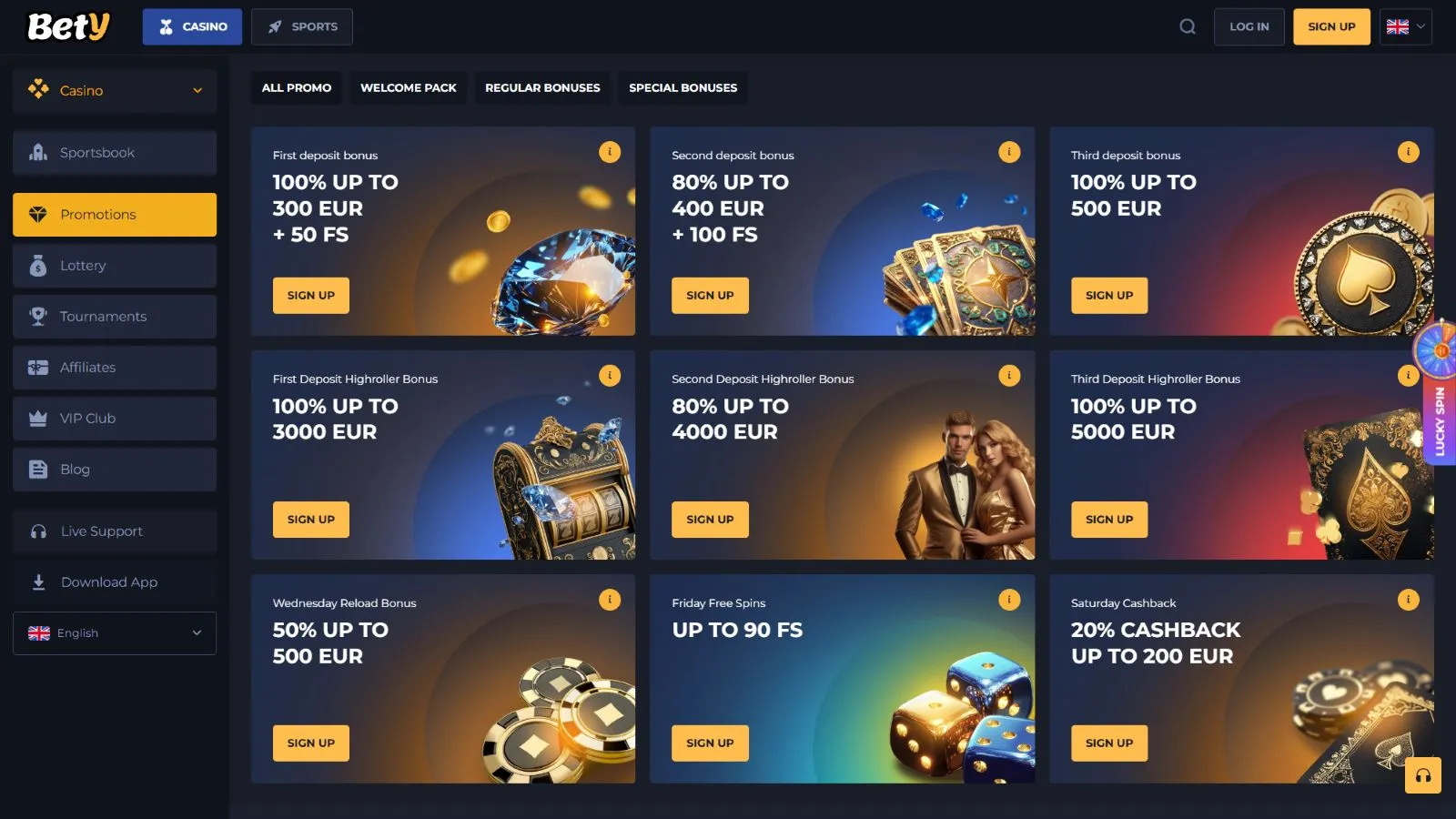Image resolution: width=1456 pixels, height=819 pixels.
Task: Show info for Friday Free Spins
Action: coord(1009,600)
